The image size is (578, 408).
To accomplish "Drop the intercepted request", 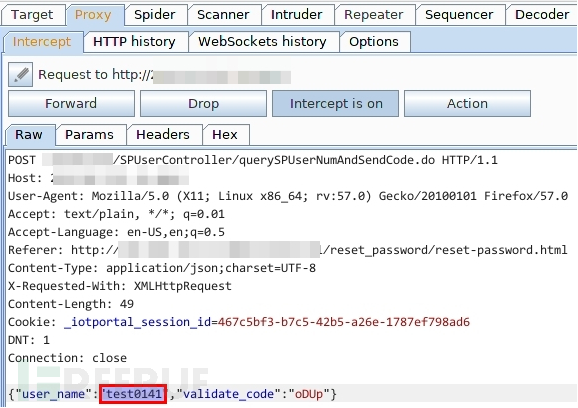I will point(203,104).
